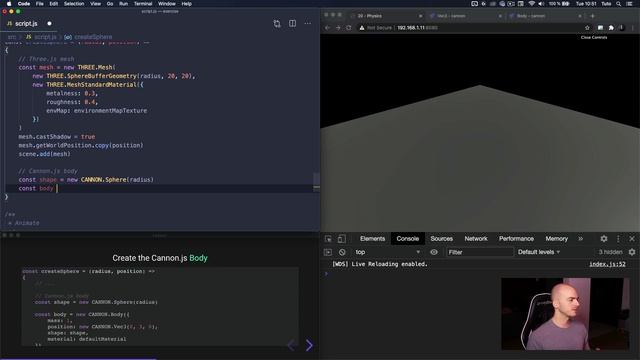640x360 pixels.
Task: Click the 'Not Secure' warning indicator
Action: 376,28
